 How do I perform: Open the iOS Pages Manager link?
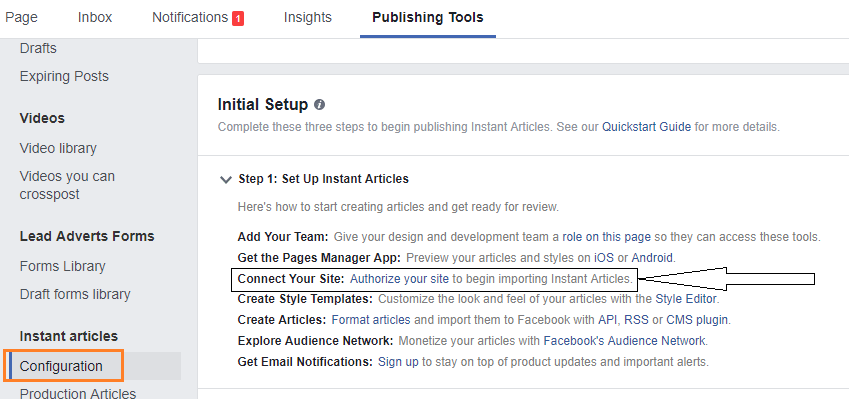click(604, 258)
